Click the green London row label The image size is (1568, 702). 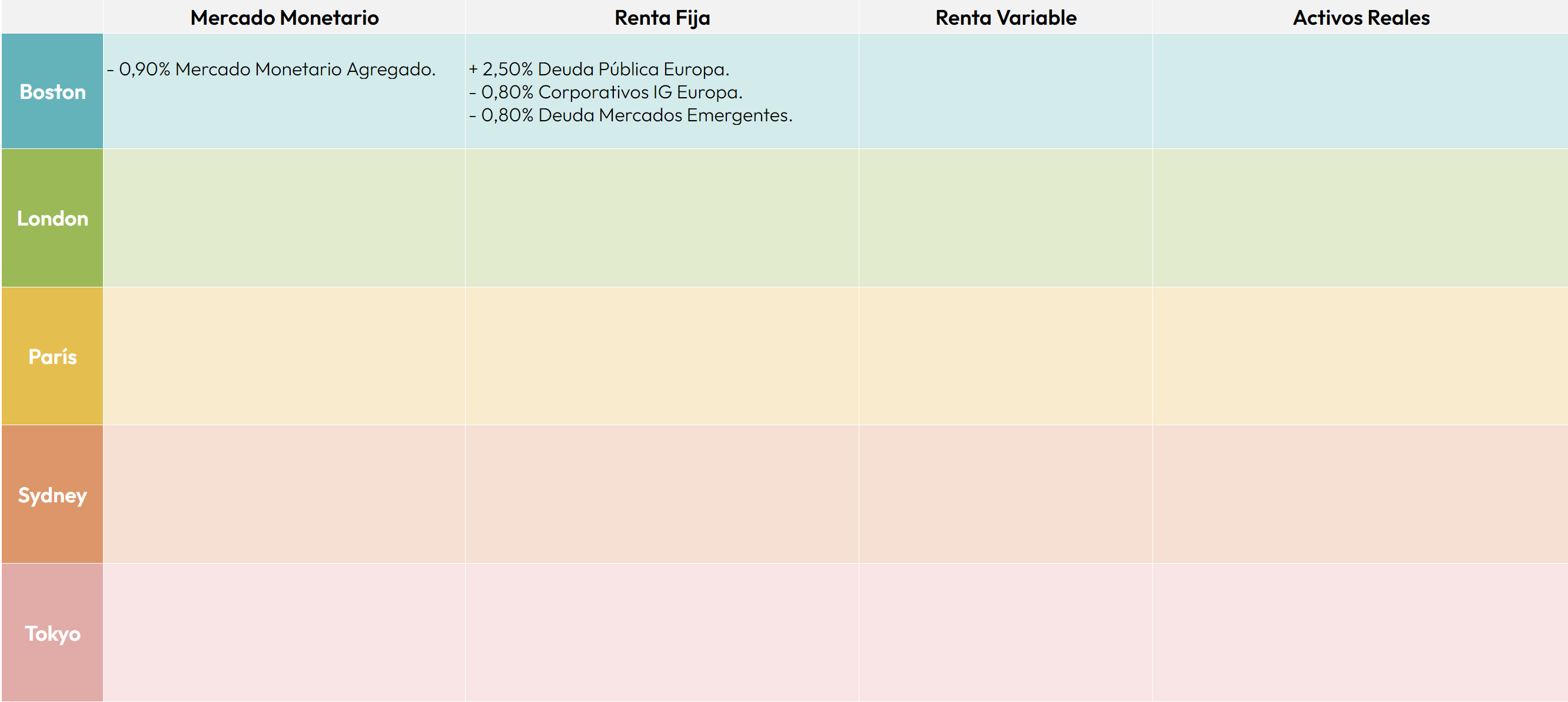pos(52,218)
